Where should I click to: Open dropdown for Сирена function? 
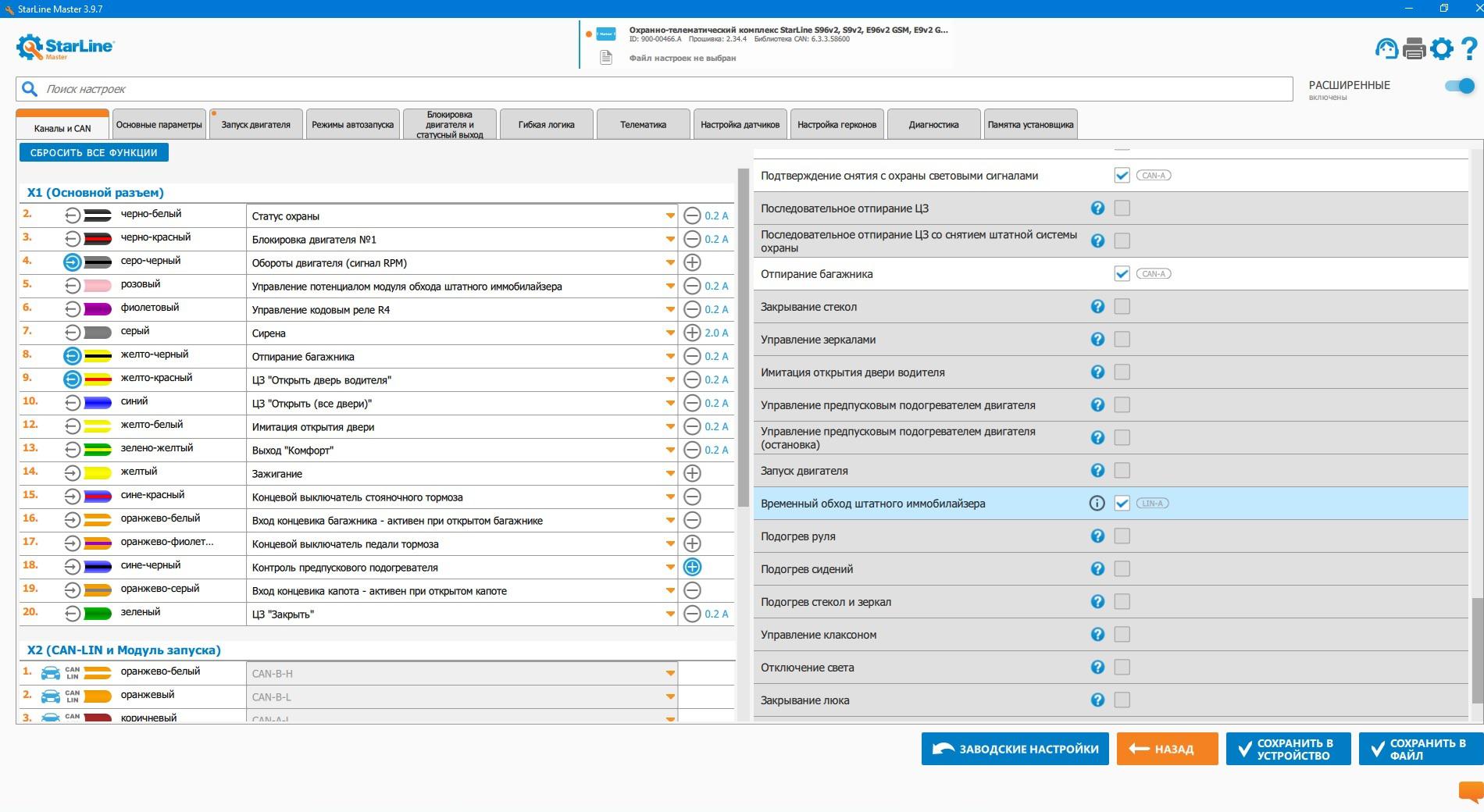(x=670, y=333)
